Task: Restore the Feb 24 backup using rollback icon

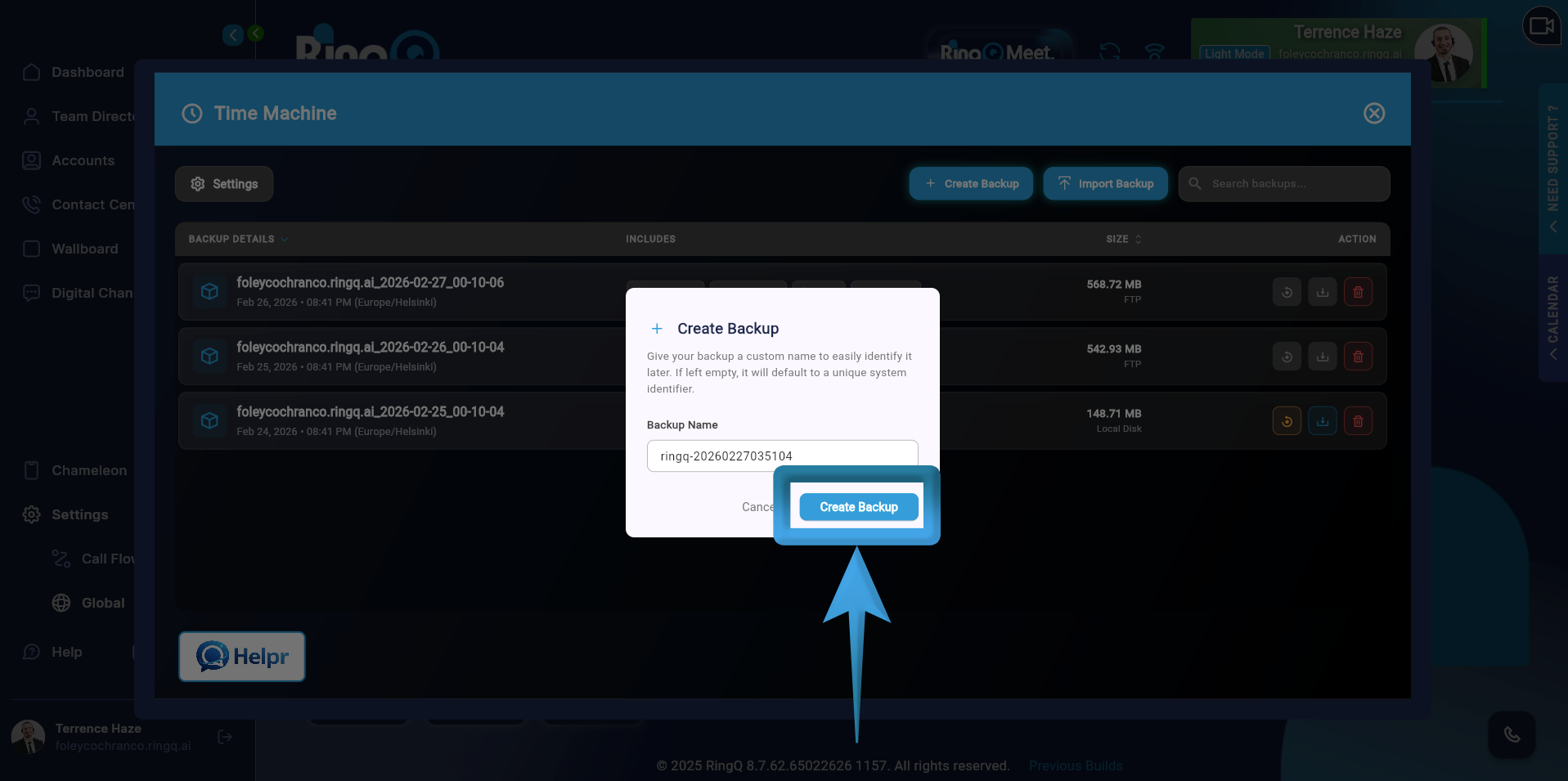Action: coord(1286,420)
